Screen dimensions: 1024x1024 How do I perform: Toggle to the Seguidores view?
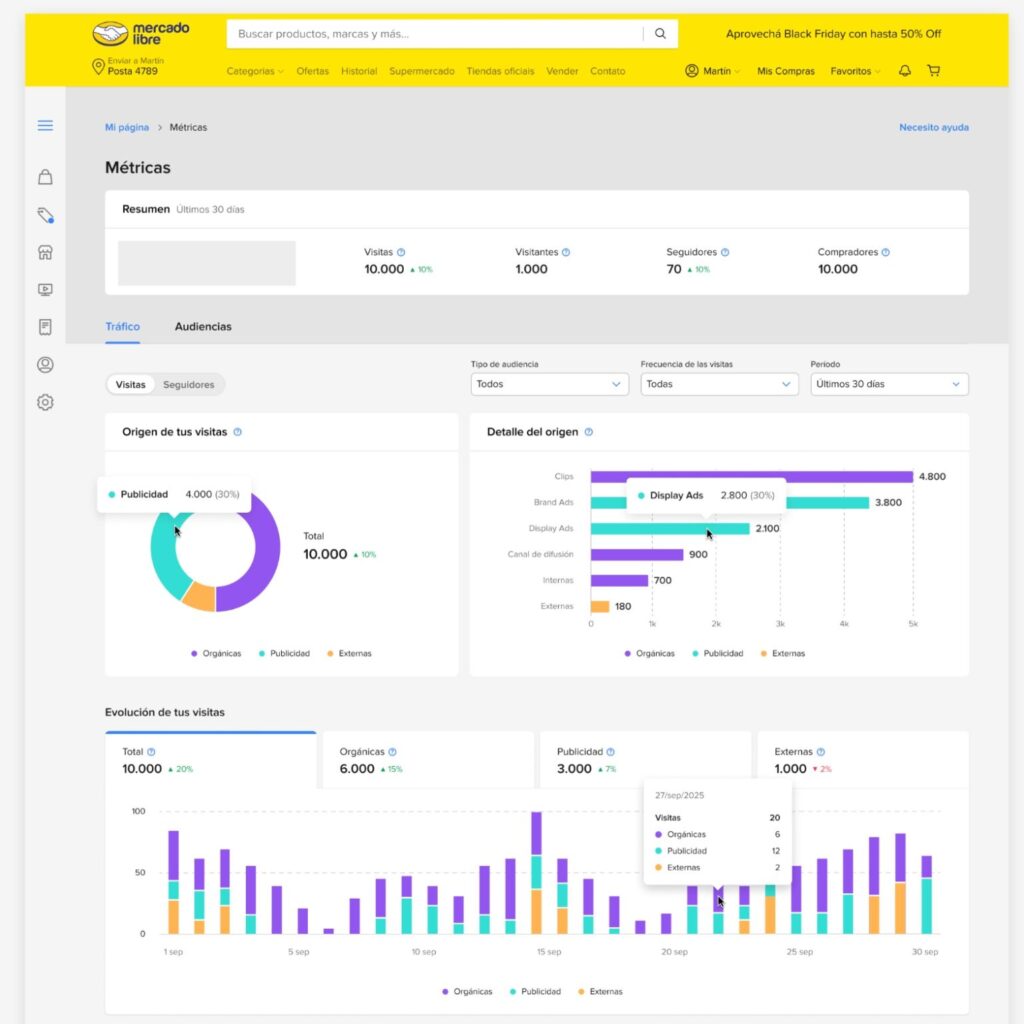click(x=190, y=384)
